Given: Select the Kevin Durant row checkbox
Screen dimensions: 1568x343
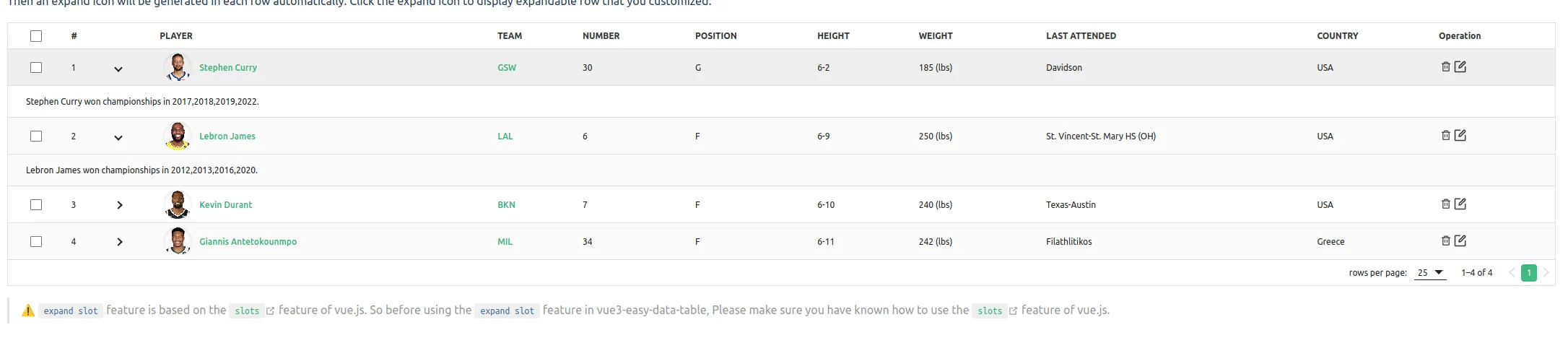Looking at the screenshot, I should (36, 205).
